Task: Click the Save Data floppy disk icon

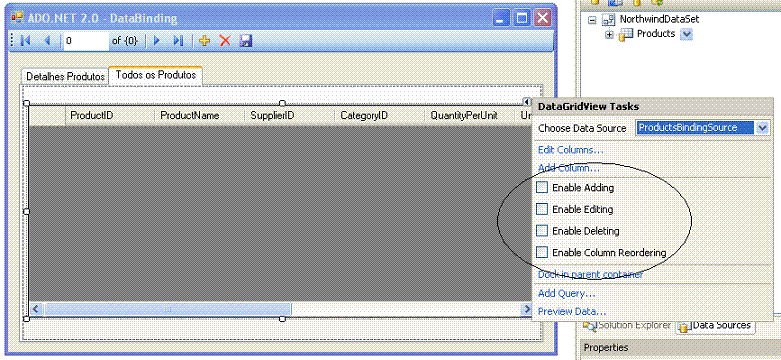Action: (x=246, y=41)
